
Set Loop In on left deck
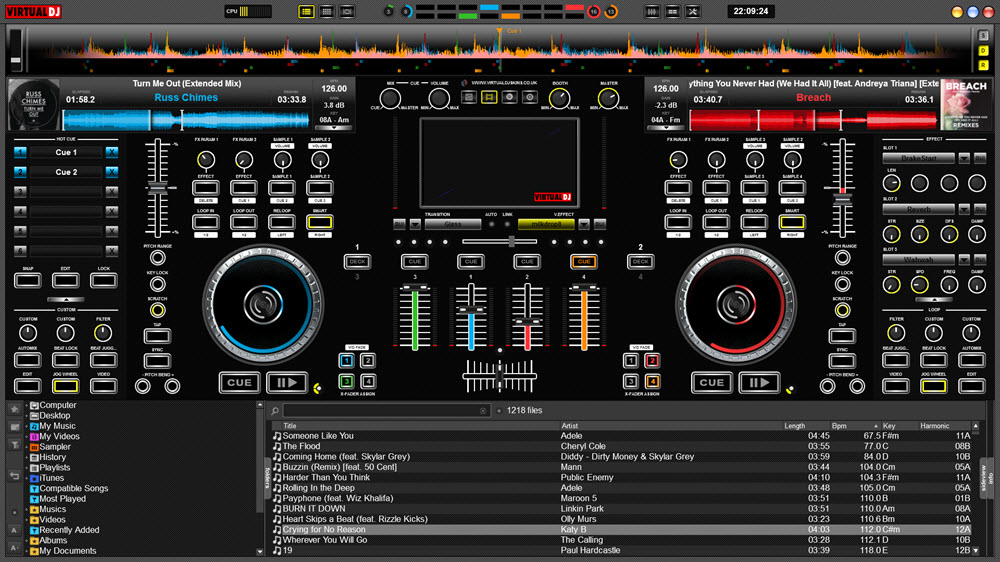click(x=205, y=222)
